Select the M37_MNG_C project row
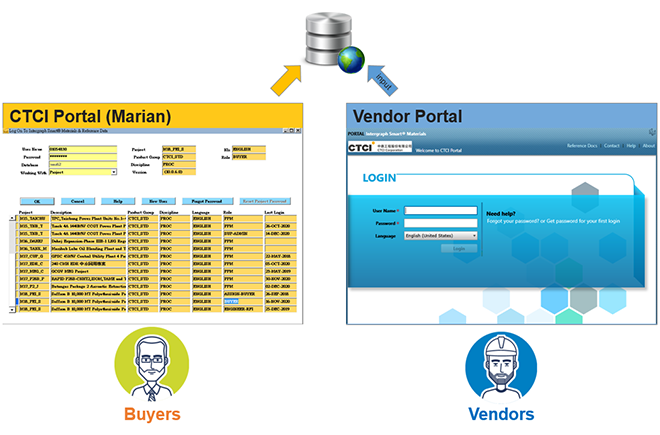Screen dimensions: 660x435 (x=157, y=271)
